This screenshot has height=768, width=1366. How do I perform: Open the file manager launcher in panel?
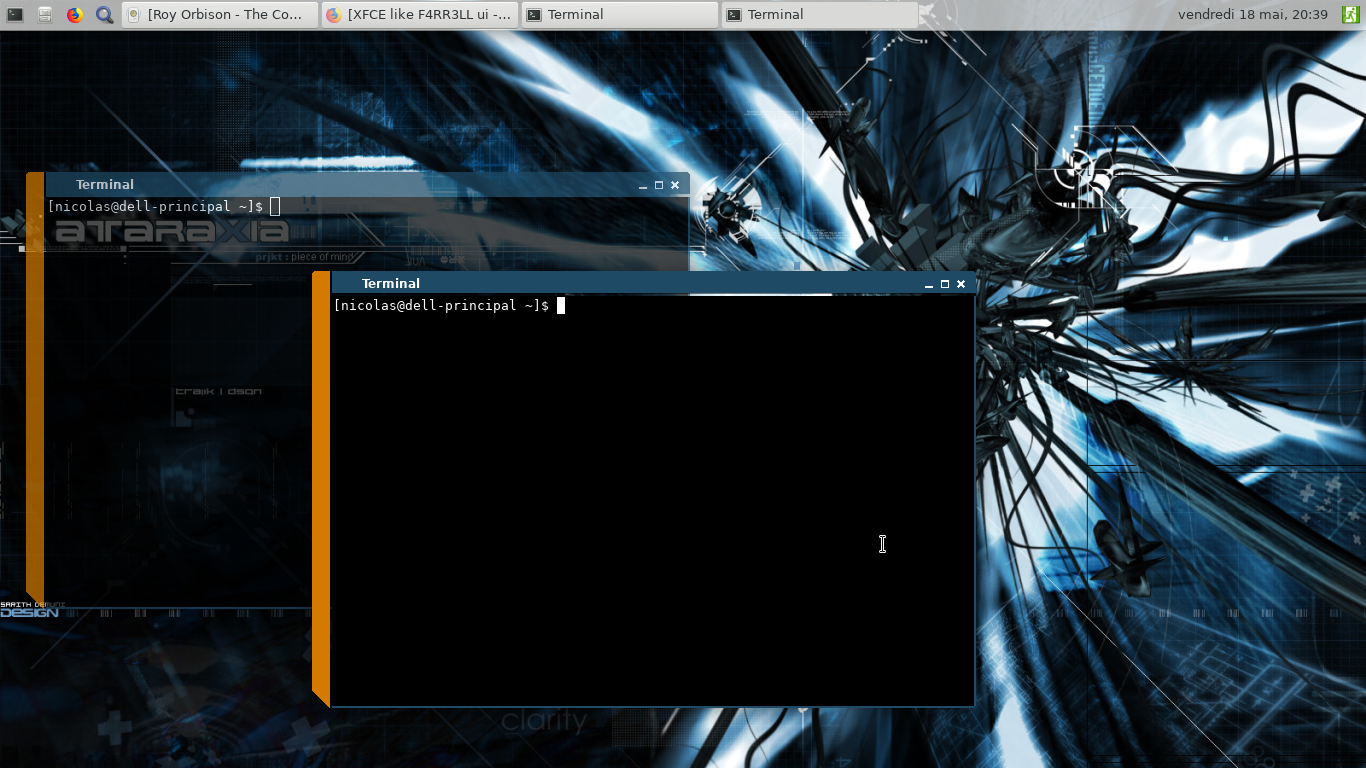tap(45, 14)
